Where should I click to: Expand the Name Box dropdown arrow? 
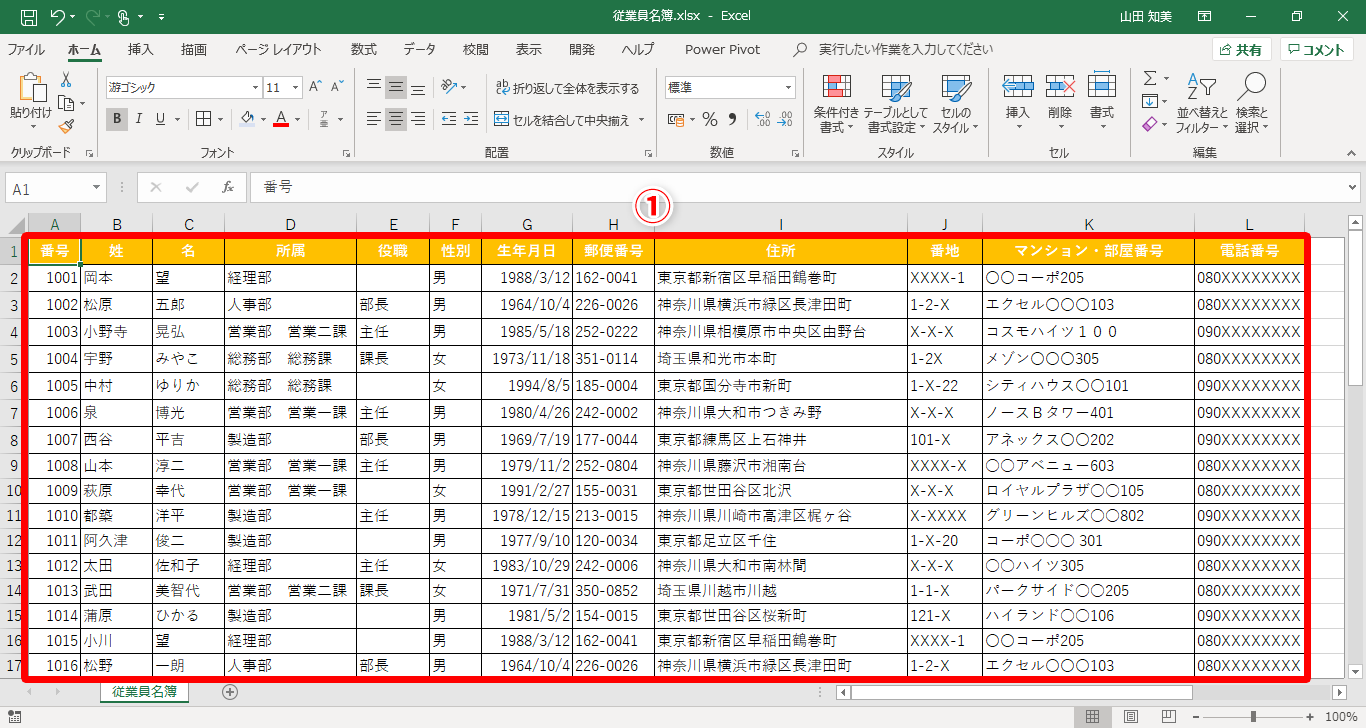click(x=97, y=188)
